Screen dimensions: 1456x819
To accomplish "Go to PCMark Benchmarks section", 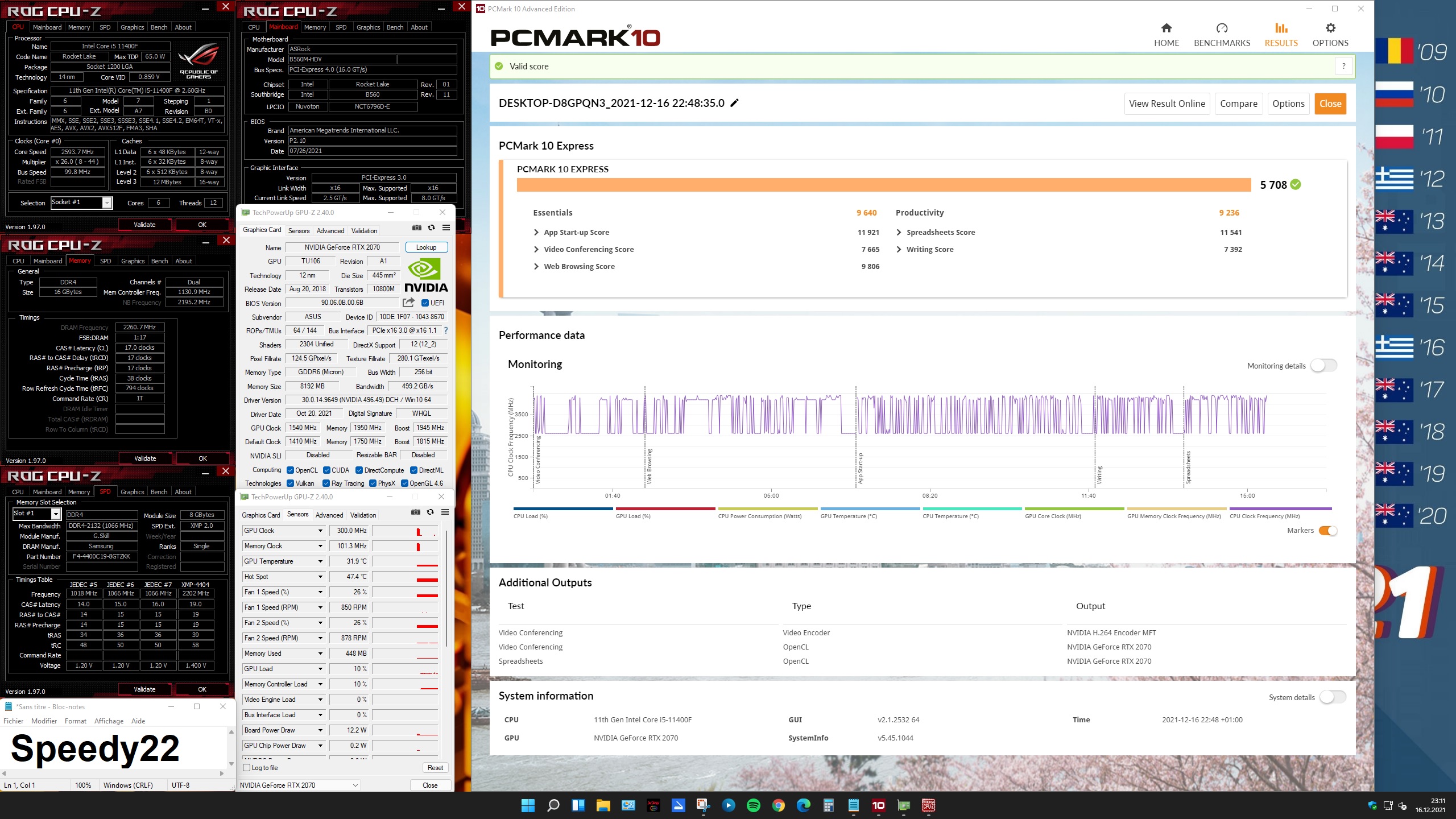I will [x=1222, y=35].
